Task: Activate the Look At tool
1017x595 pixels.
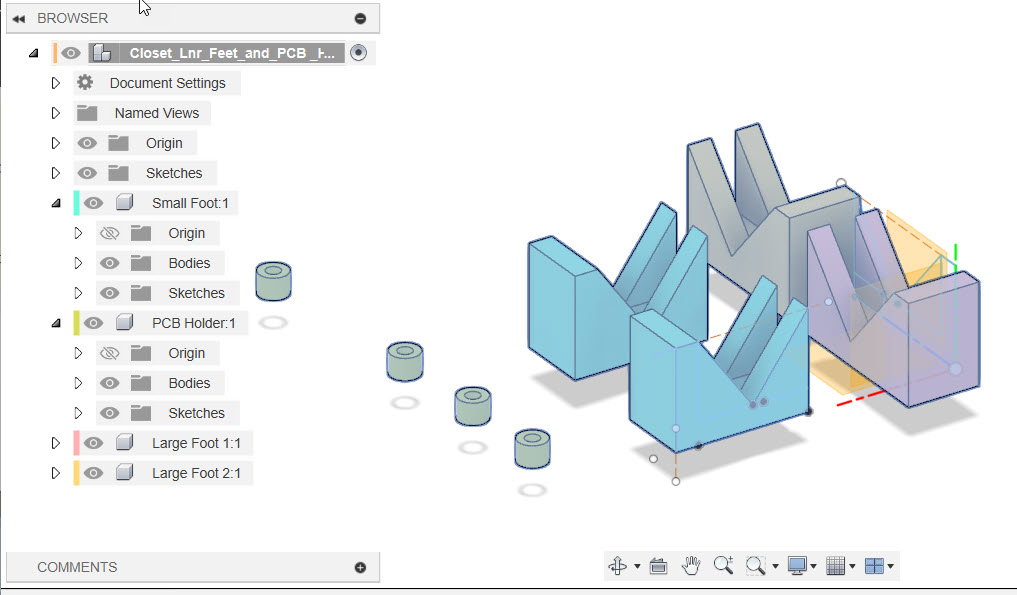Action: pyautogui.click(x=658, y=565)
